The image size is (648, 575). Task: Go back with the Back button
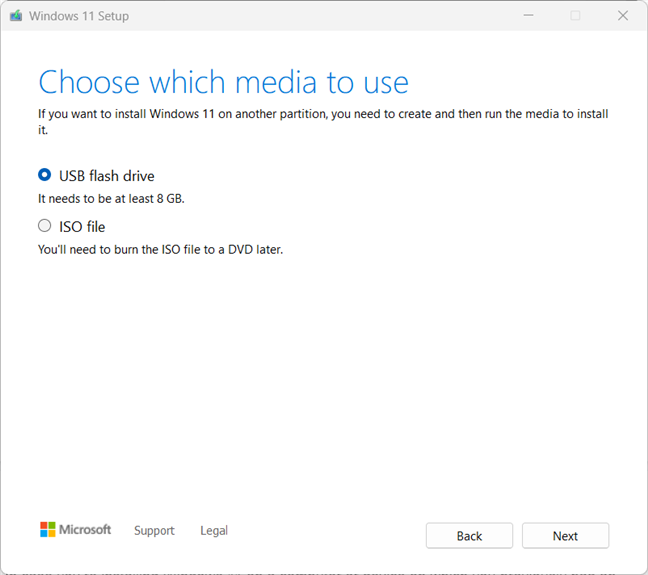tap(469, 536)
